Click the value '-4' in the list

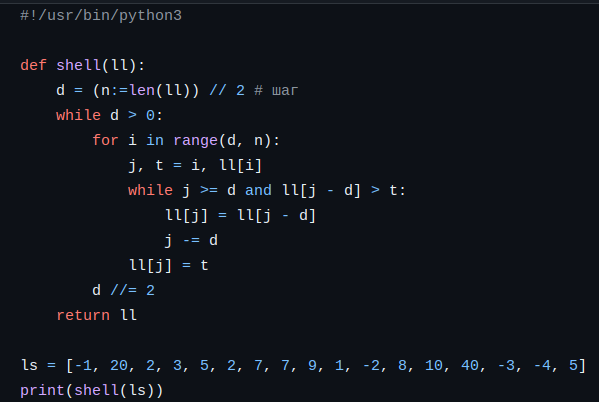542,366
